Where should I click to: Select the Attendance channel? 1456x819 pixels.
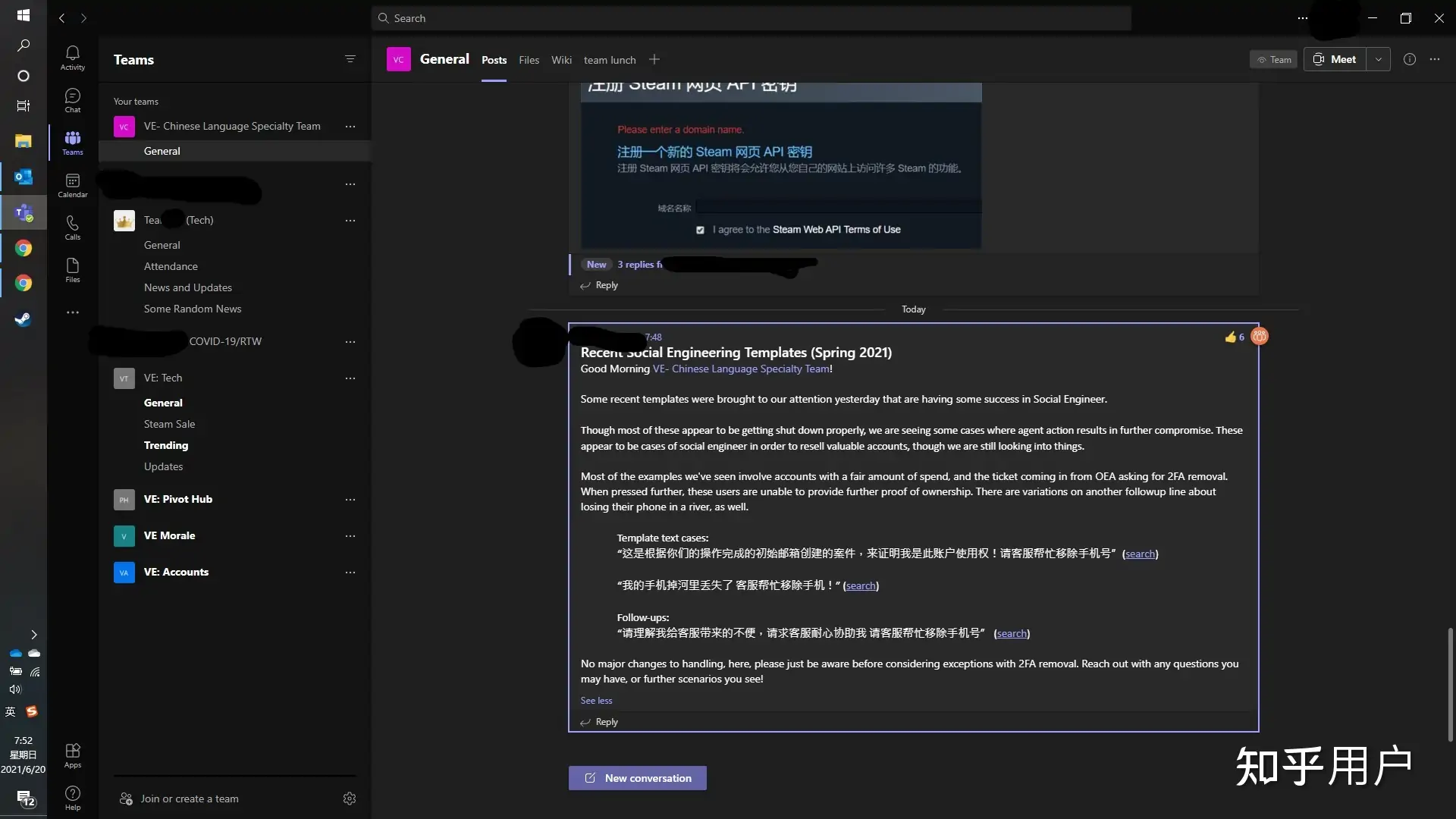pos(171,266)
